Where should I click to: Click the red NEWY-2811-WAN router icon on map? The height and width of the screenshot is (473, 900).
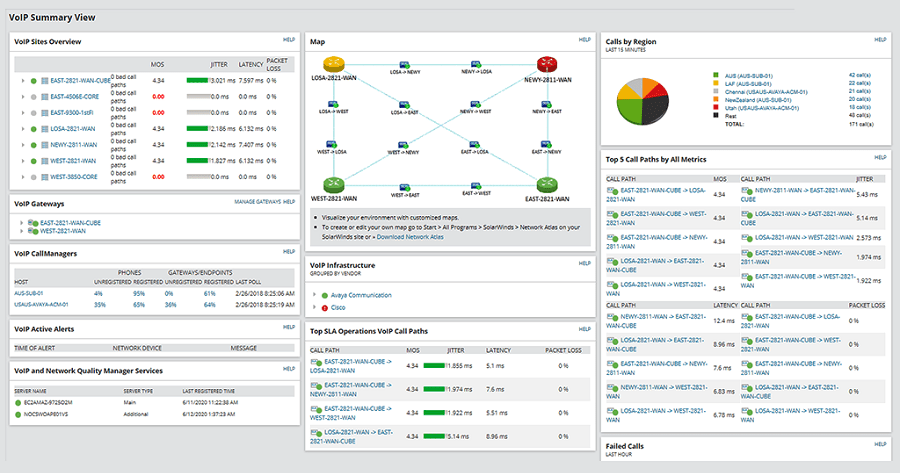pyautogui.click(x=546, y=64)
